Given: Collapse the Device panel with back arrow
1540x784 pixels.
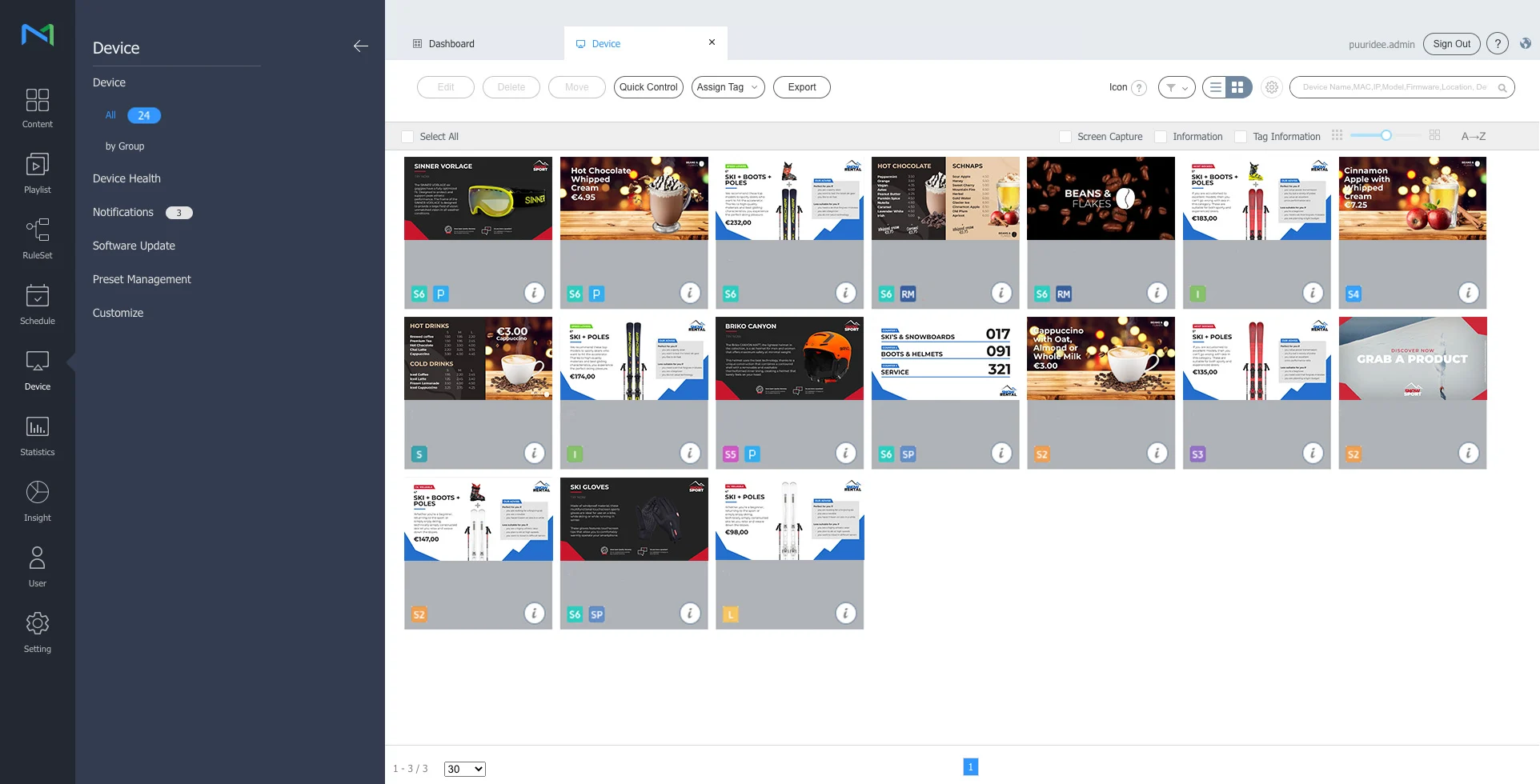Looking at the screenshot, I should click(361, 46).
